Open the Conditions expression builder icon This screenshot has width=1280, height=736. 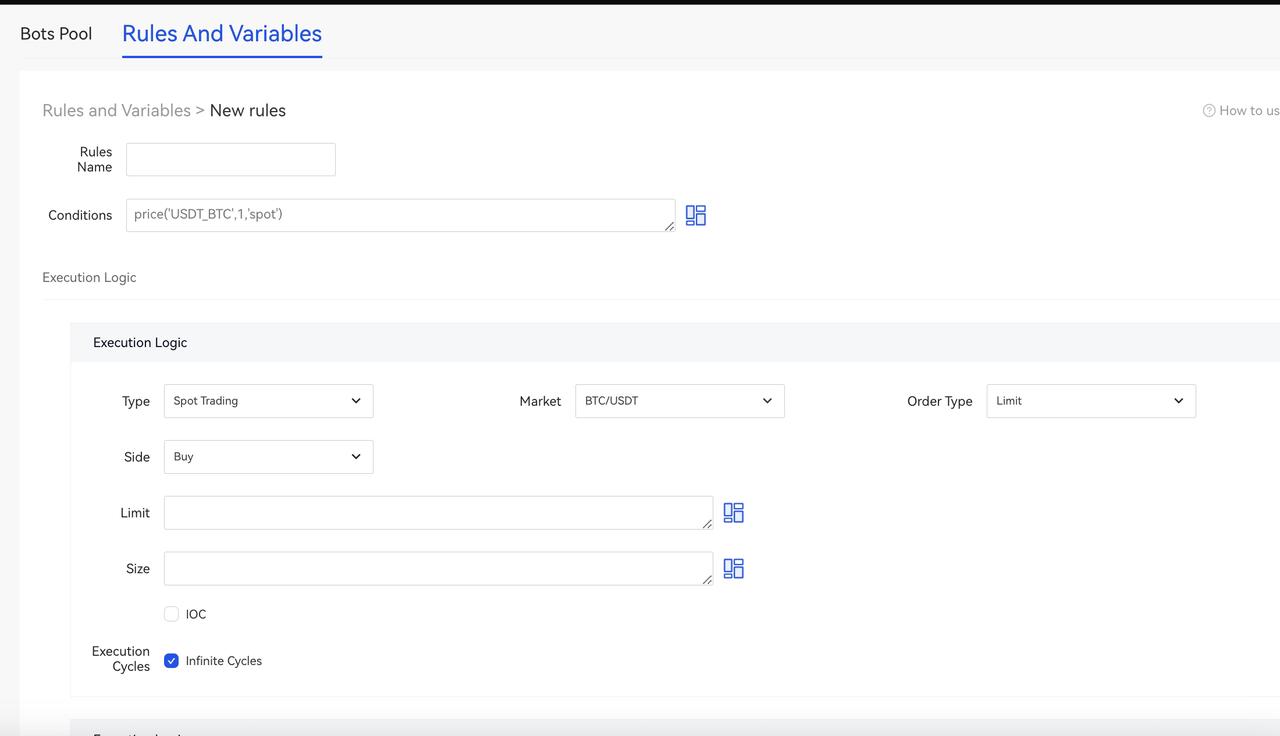(696, 215)
